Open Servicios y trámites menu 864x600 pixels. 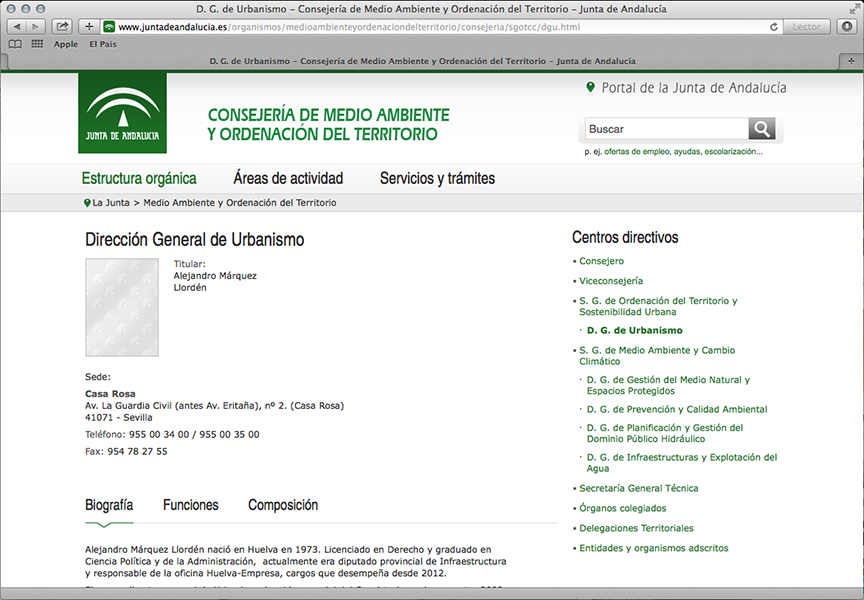pyautogui.click(x=437, y=179)
